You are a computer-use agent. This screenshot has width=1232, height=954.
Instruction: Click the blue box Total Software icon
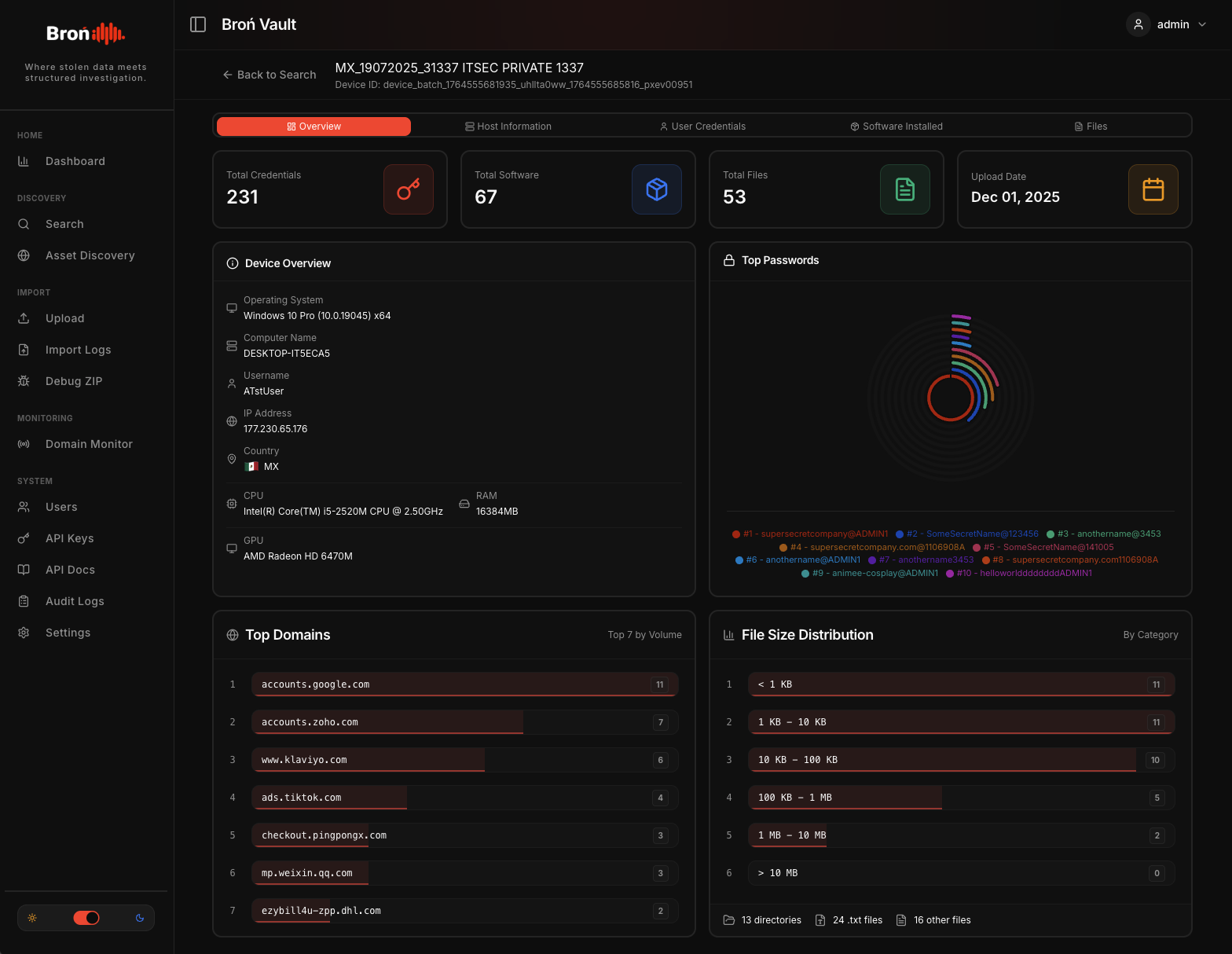pyautogui.click(x=657, y=189)
